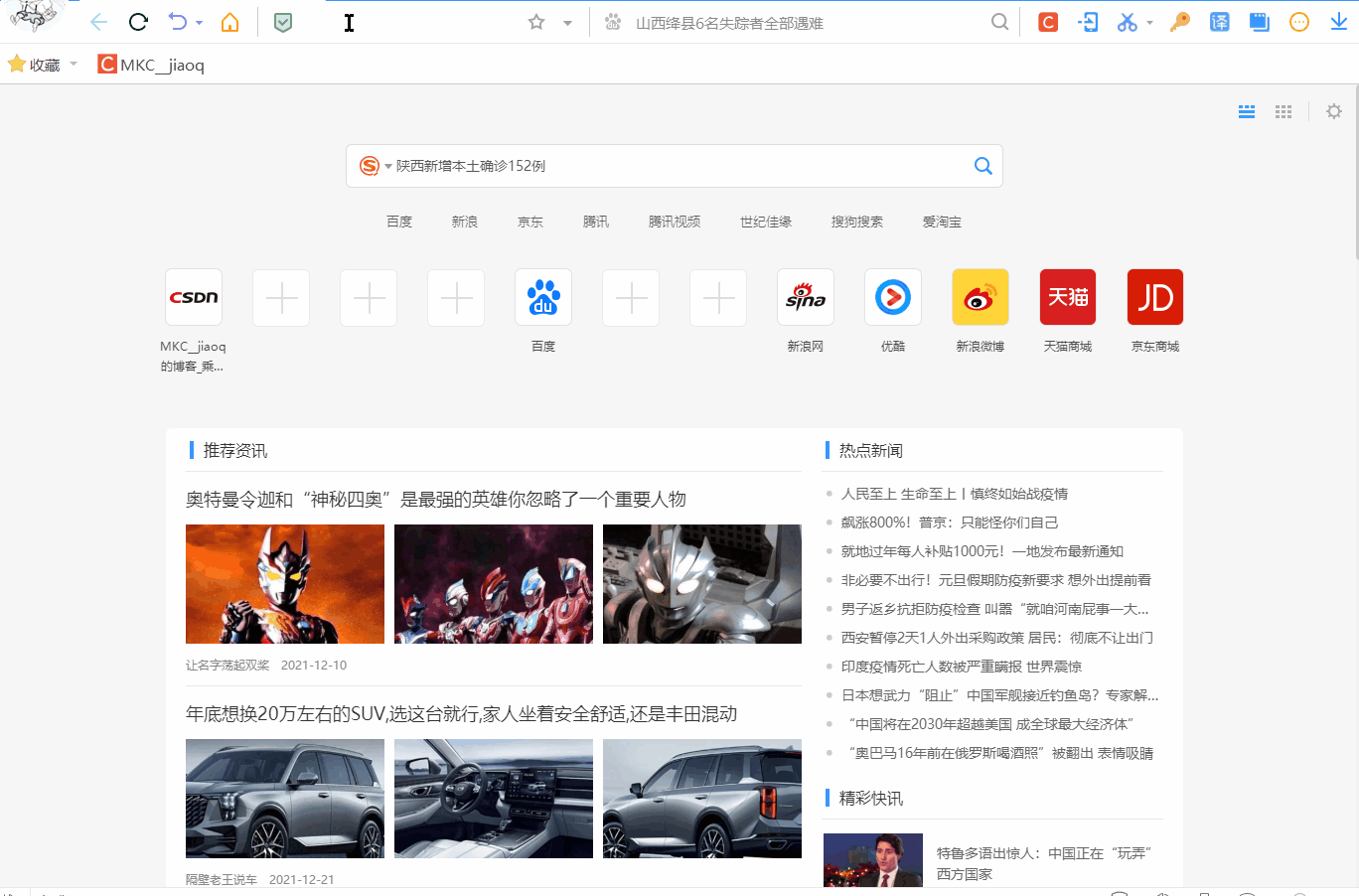
Task: Open news 印度疫情死亡人数 headline
Action: coord(961,667)
